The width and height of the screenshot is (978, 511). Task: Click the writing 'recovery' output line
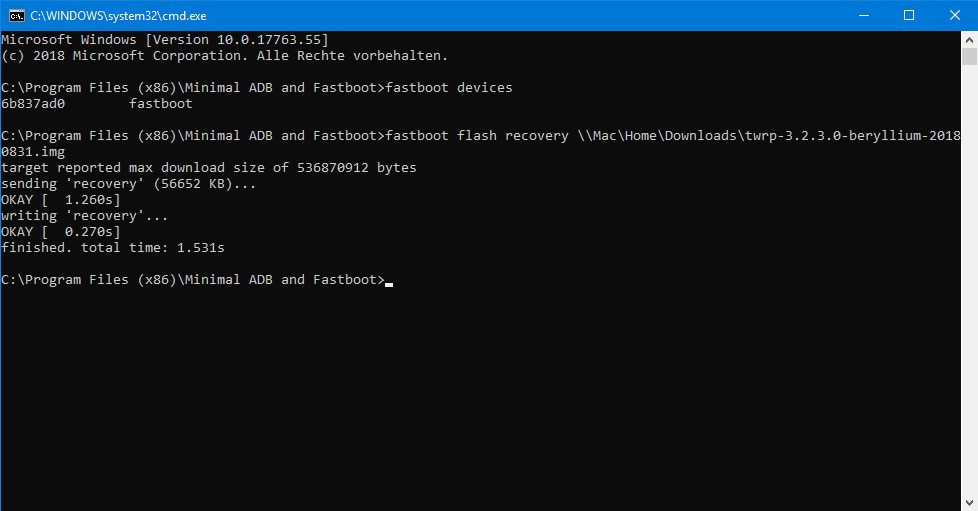pyautogui.click(x=85, y=216)
